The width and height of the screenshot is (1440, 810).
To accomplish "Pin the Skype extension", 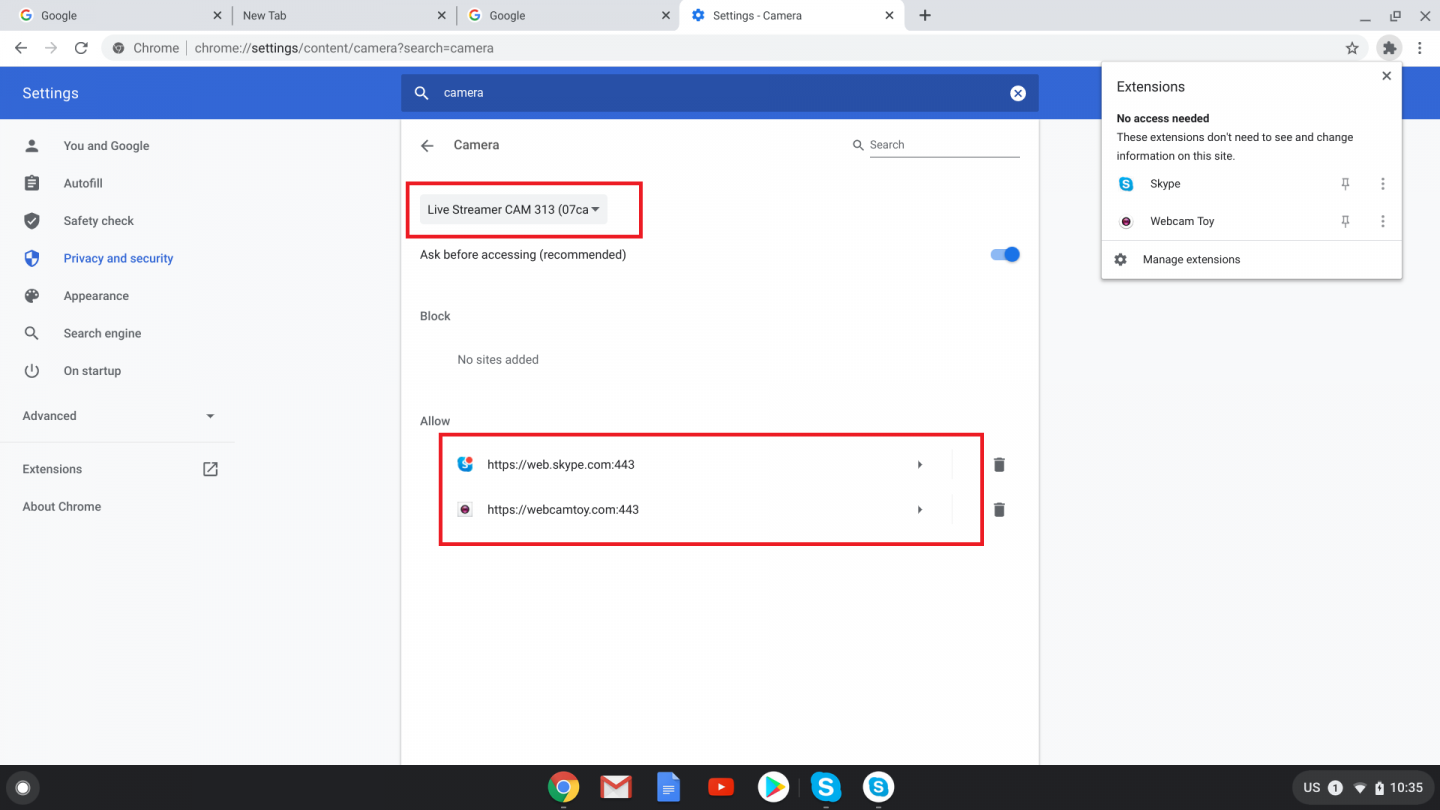I will (1345, 184).
